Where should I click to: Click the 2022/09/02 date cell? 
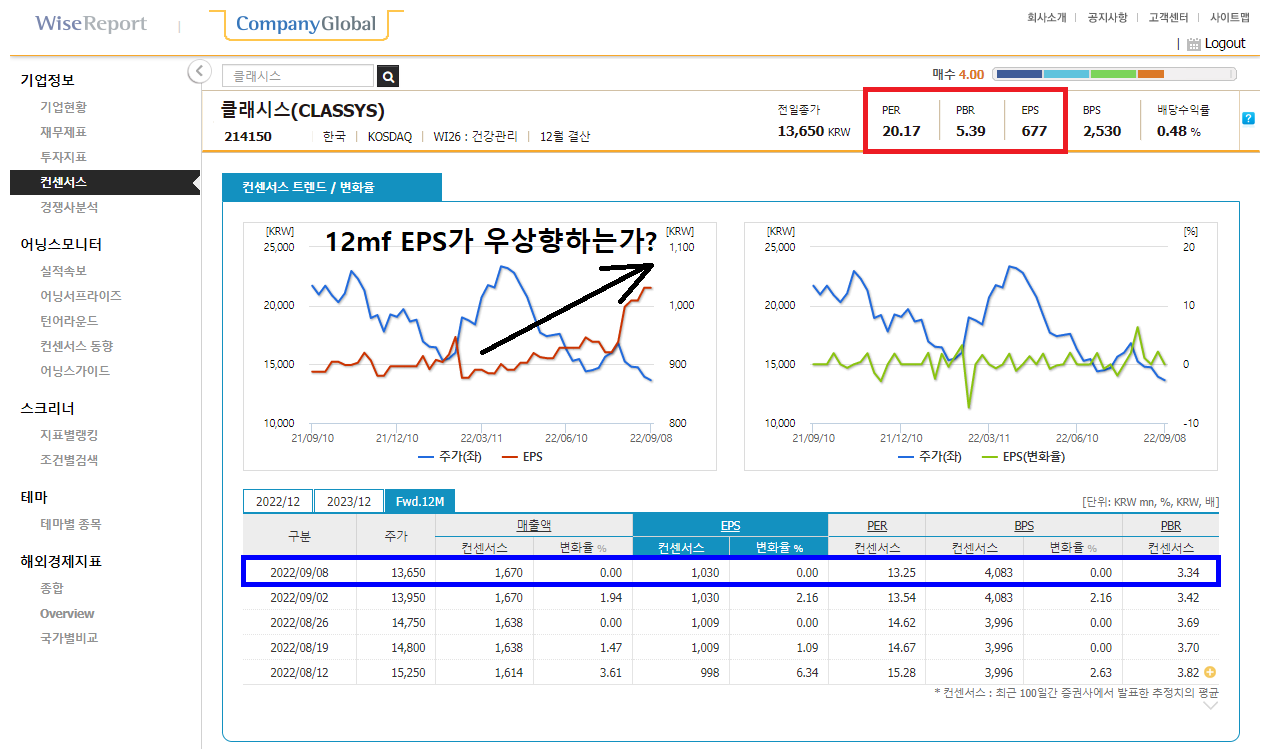299,598
